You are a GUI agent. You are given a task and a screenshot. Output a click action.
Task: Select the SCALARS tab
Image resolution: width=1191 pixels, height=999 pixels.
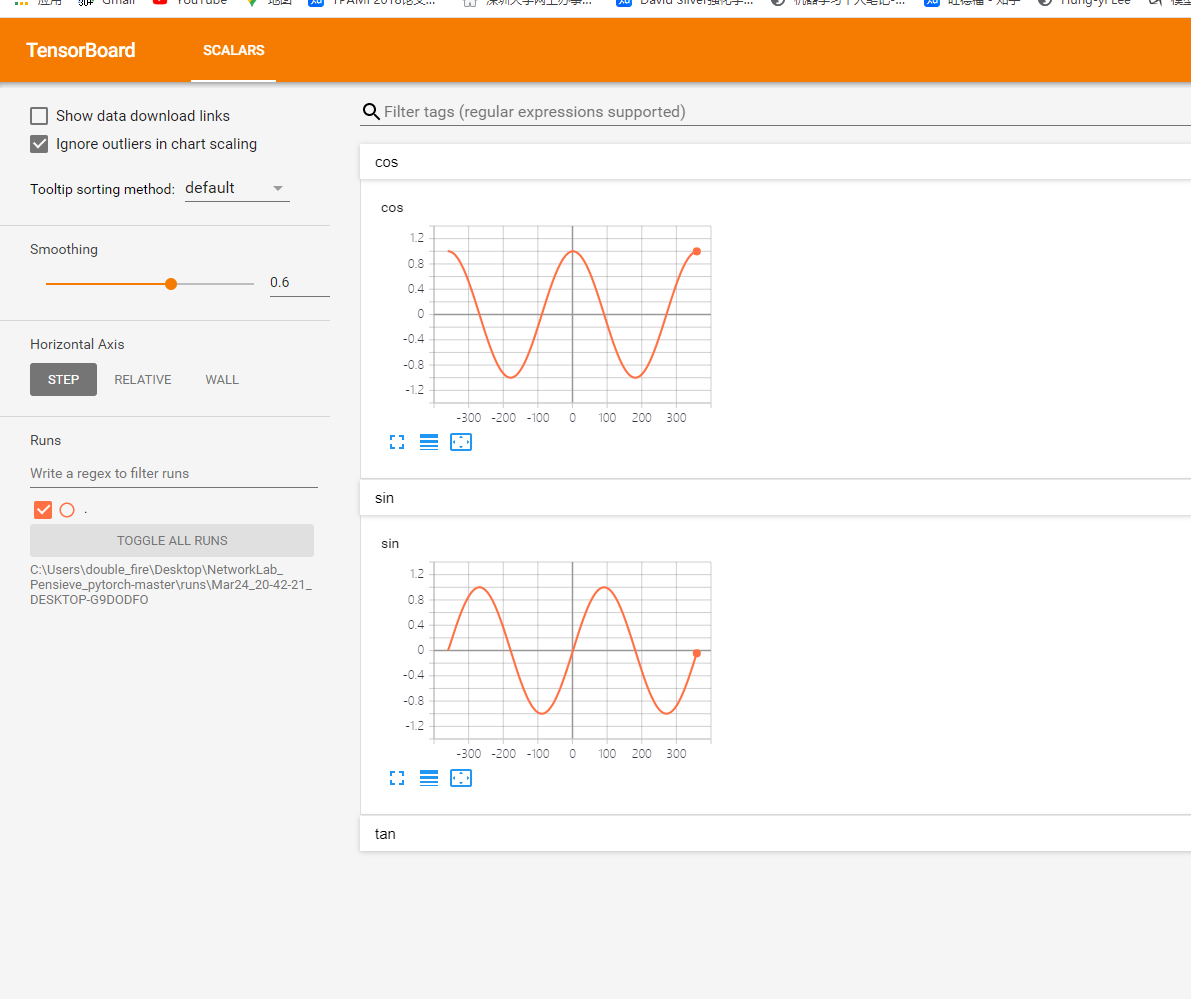click(x=233, y=50)
